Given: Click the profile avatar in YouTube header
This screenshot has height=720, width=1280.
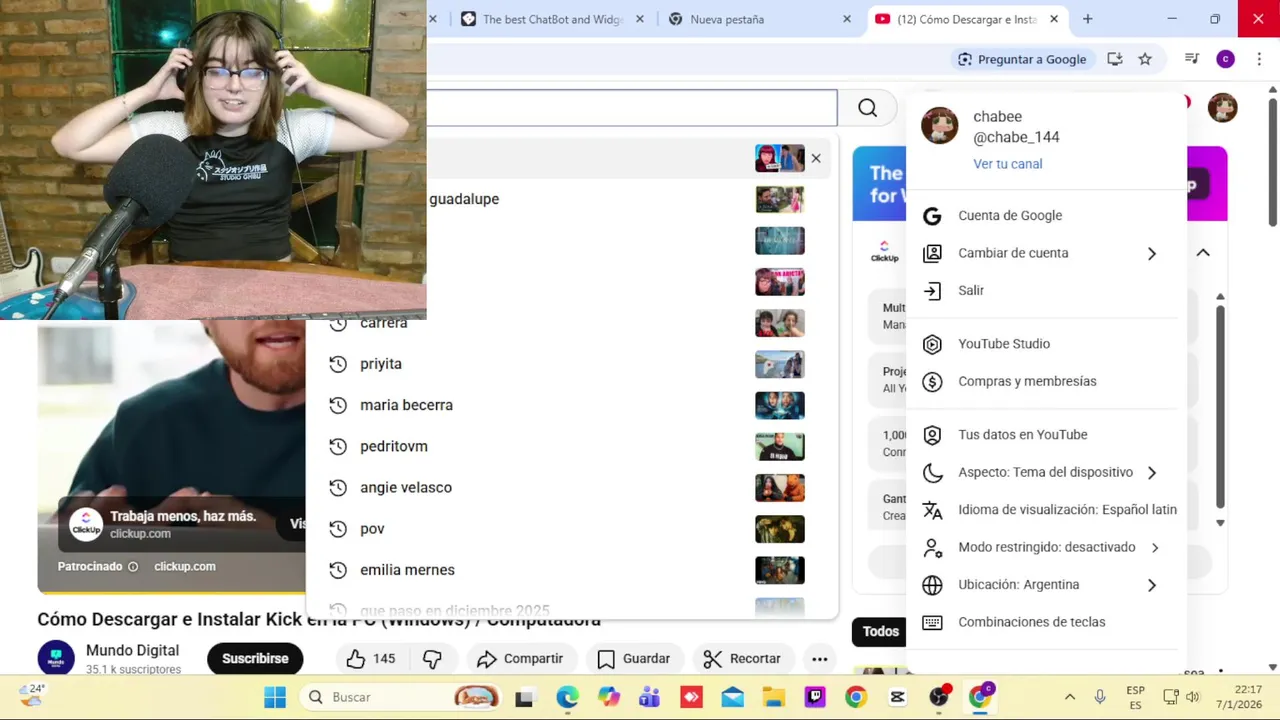Looking at the screenshot, I should [1222, 108].
